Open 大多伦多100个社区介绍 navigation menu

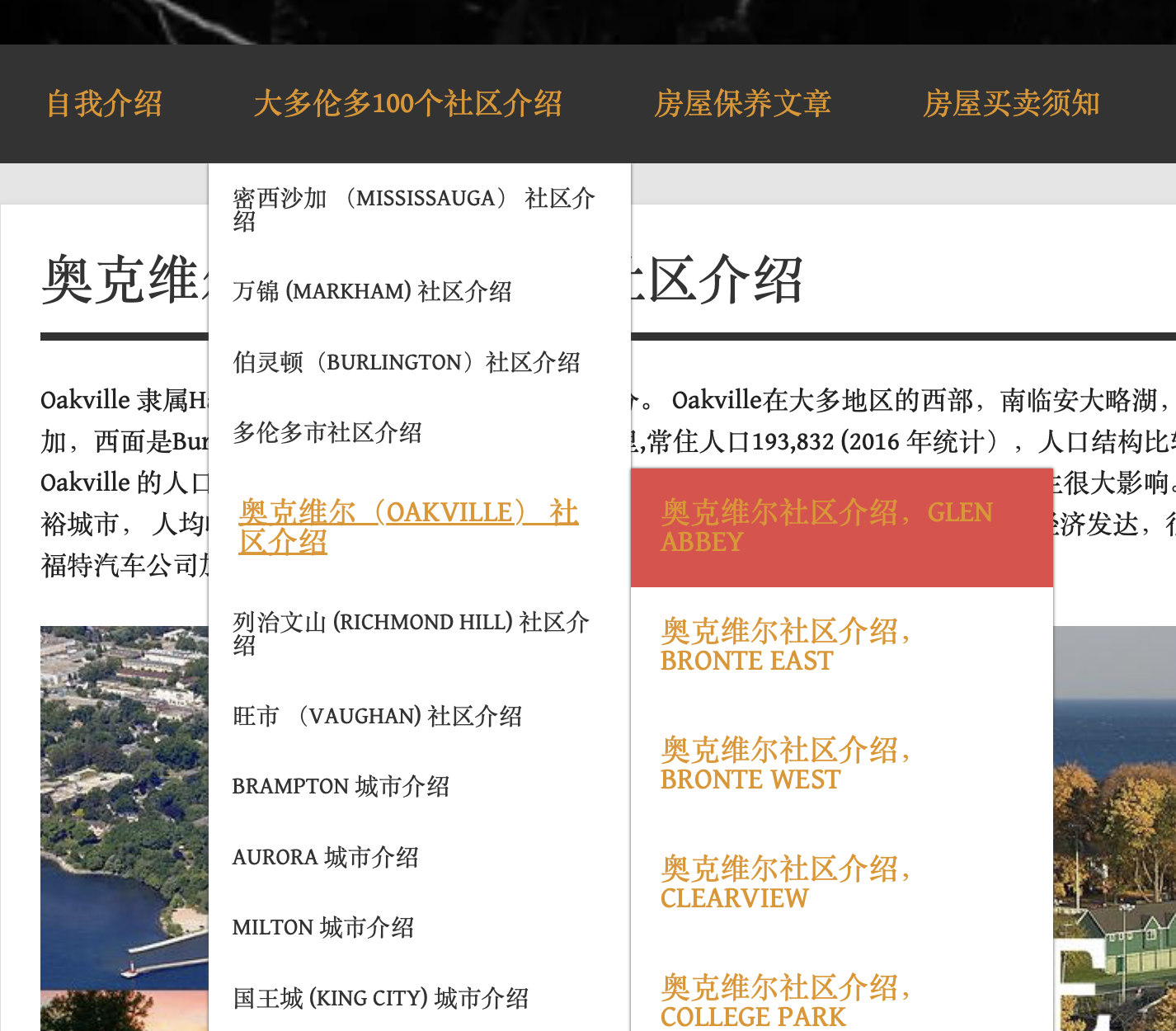coord(407,104)
